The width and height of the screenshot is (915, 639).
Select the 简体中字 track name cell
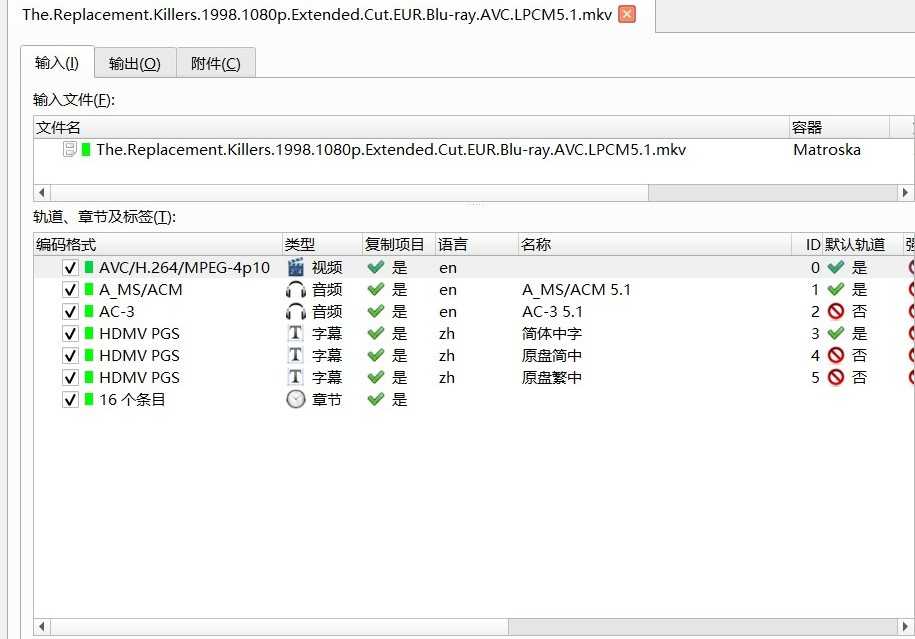(x=551, y=334)
